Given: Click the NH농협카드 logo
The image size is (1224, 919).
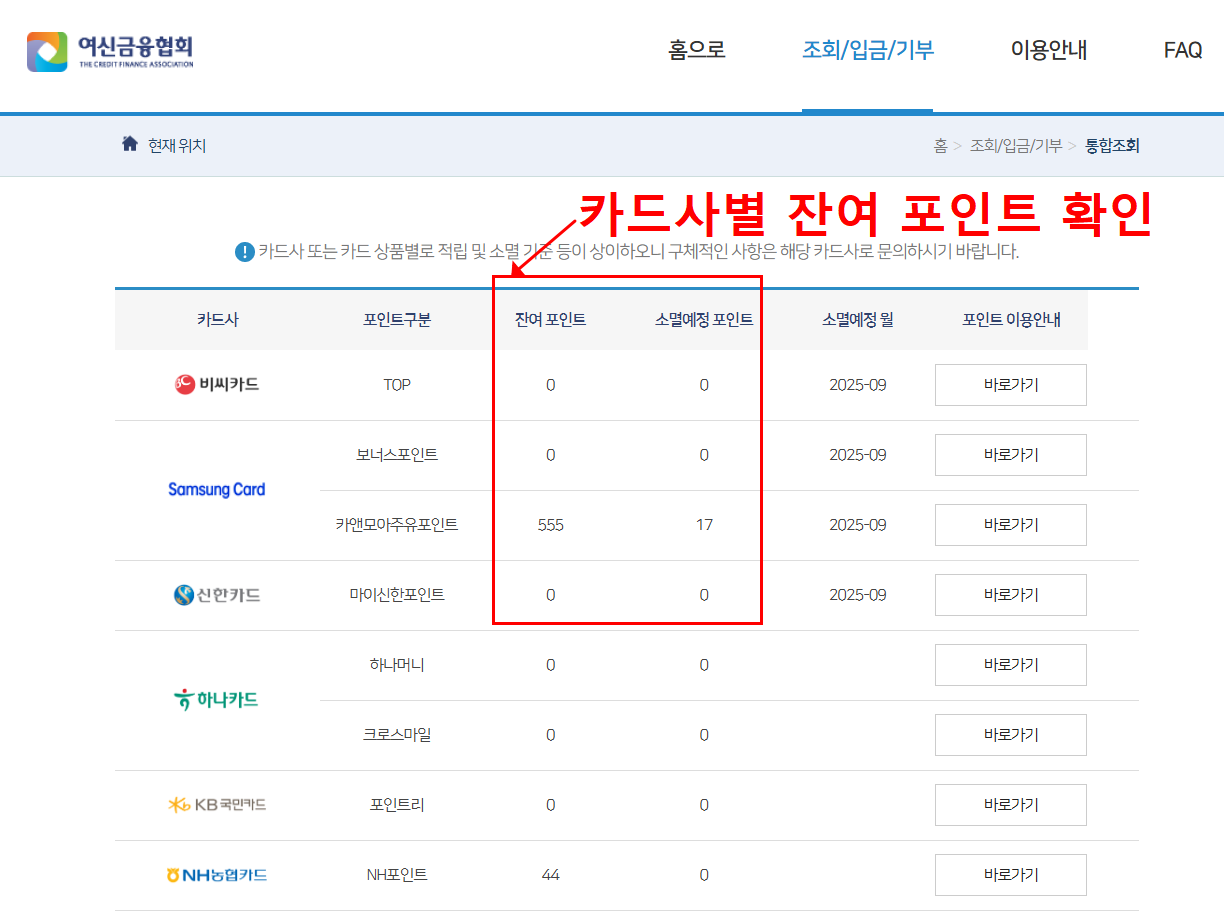Looking at the screenshot, I should 217,875.
